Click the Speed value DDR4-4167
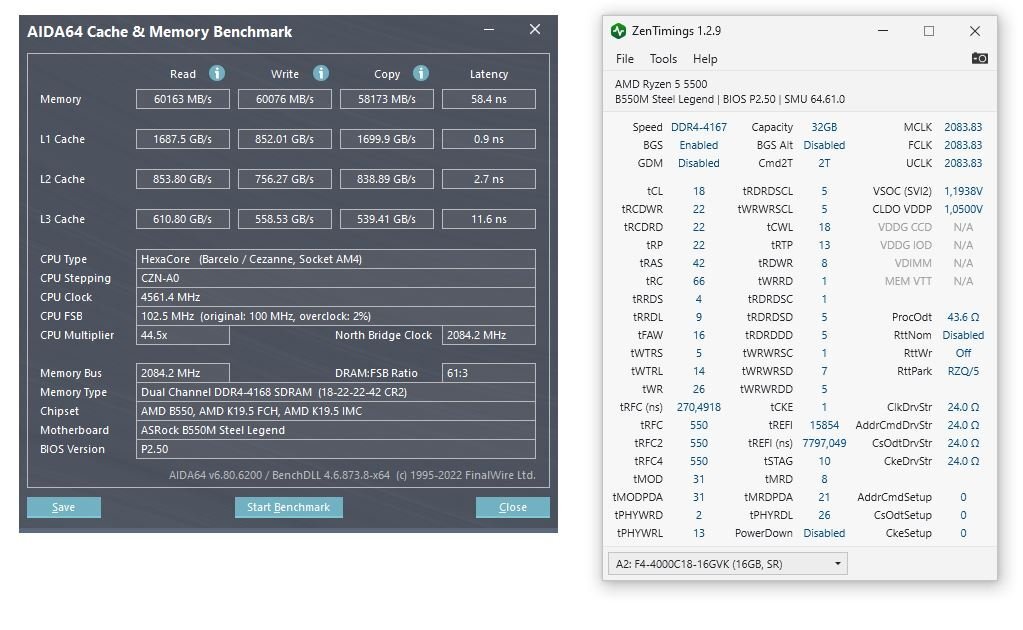This screenshot has width=1023, height=630. (699, 127)
